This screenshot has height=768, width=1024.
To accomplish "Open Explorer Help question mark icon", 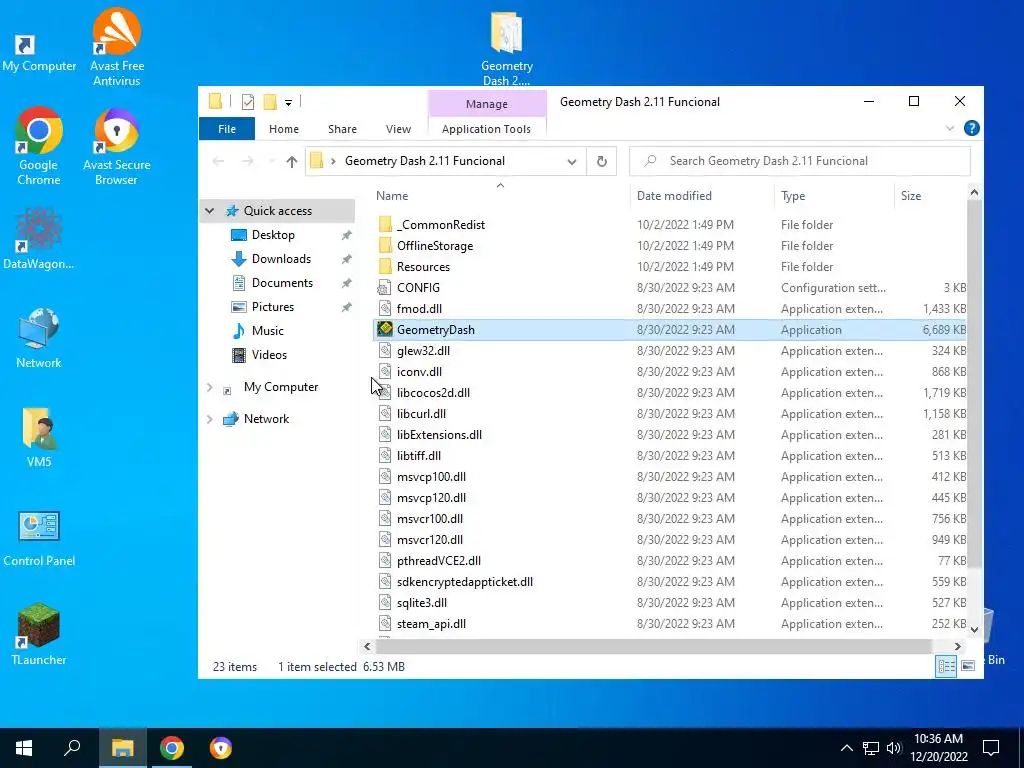I will pyautogui.click(x=971, y=129).
